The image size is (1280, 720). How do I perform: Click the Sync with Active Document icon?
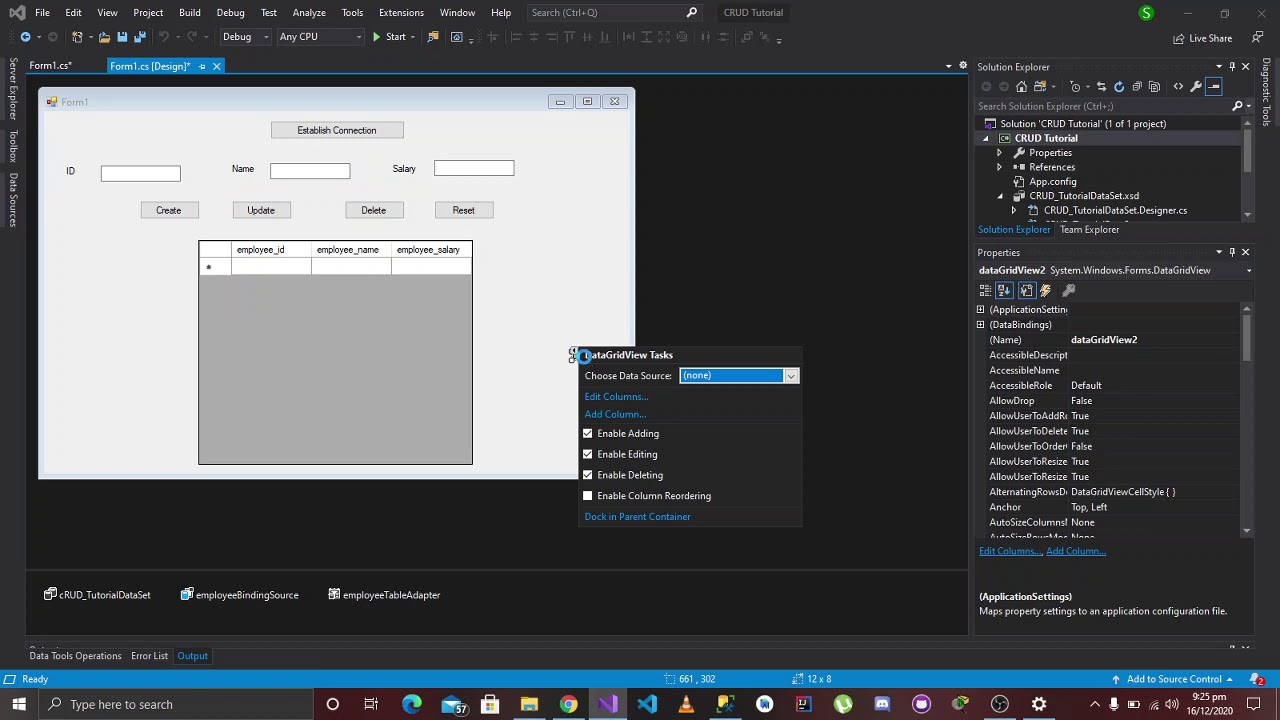[1101, 86]
